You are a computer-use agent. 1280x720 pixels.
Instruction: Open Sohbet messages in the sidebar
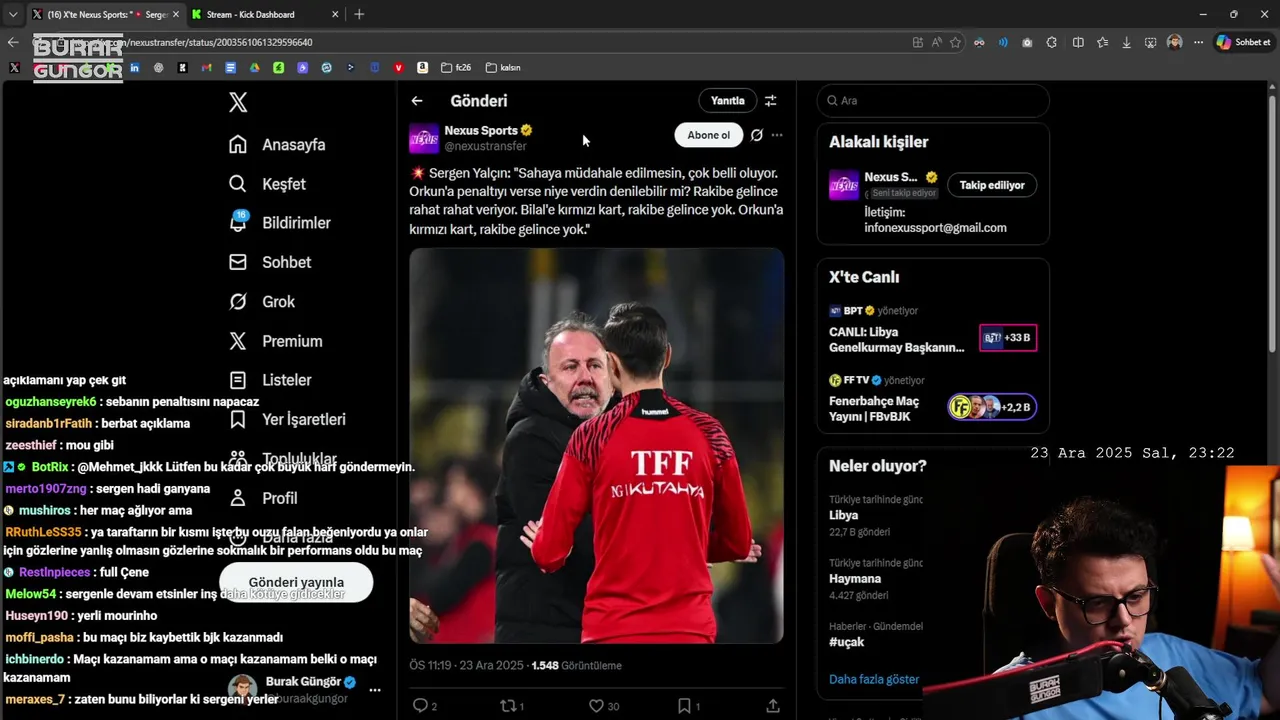[x=270, y=262]
